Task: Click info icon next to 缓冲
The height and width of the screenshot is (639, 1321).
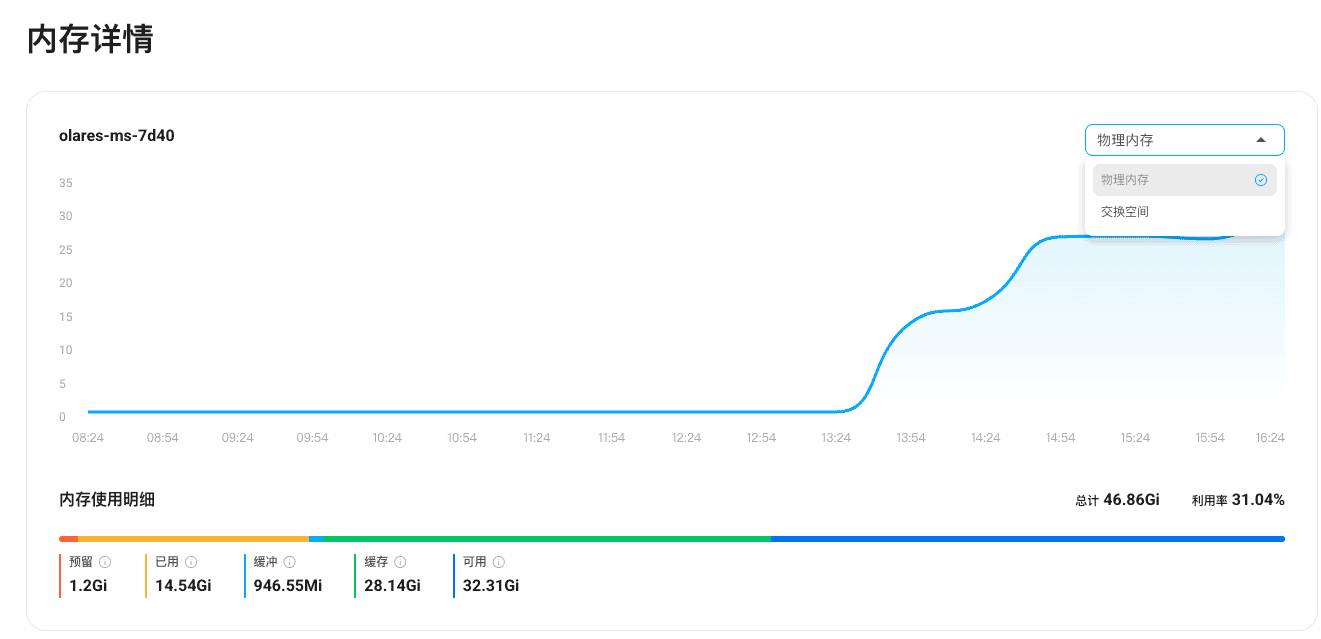Action: (x=290, y=562)
